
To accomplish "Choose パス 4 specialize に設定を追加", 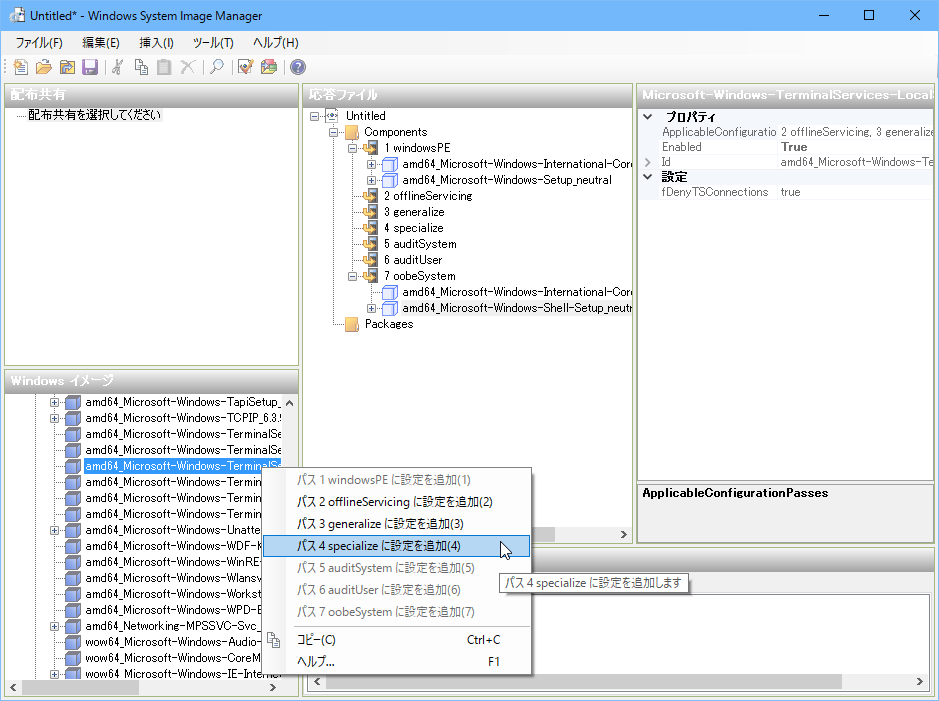I will coord(396,546).
